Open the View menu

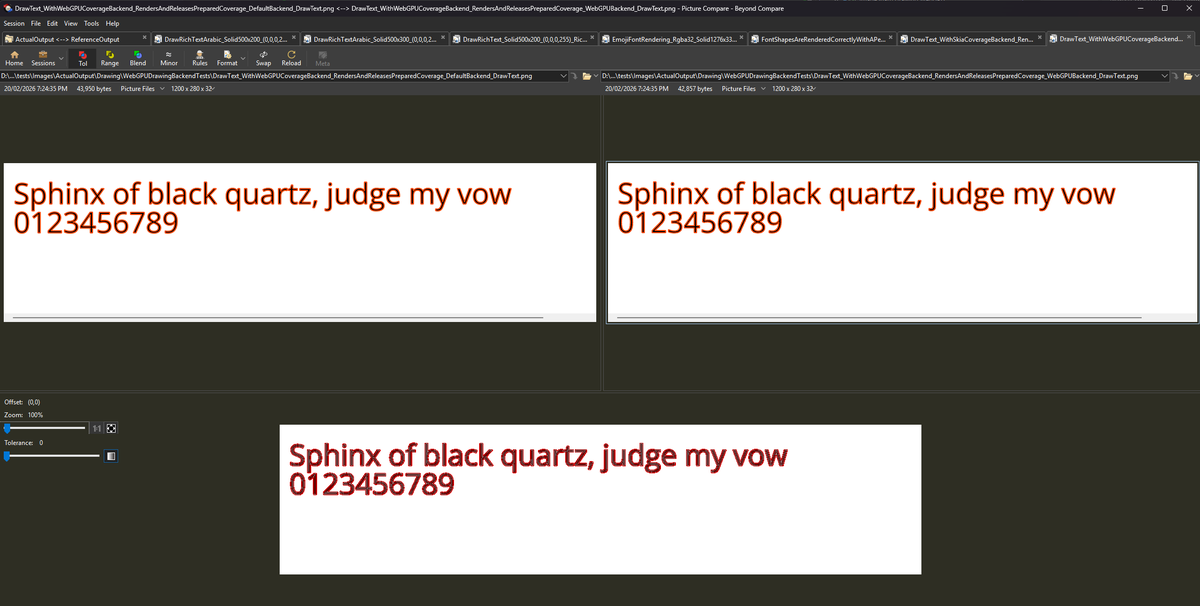71,23
